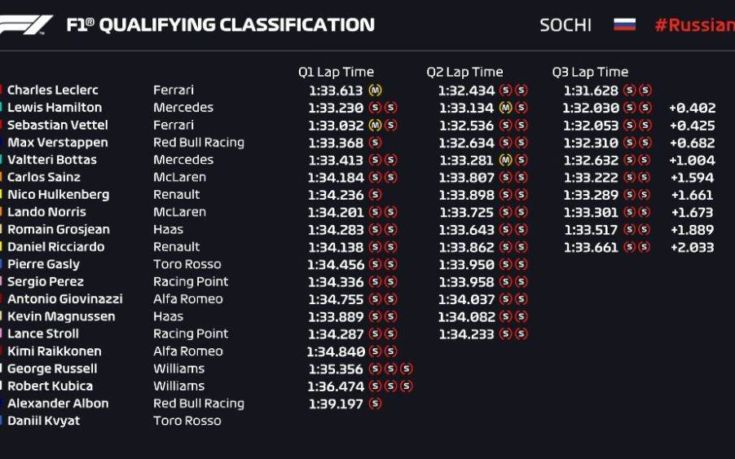Click Hamilton's yellow medium tyre icon in Q2
This screenshot has height=459, width=735.
coord(505,108)
